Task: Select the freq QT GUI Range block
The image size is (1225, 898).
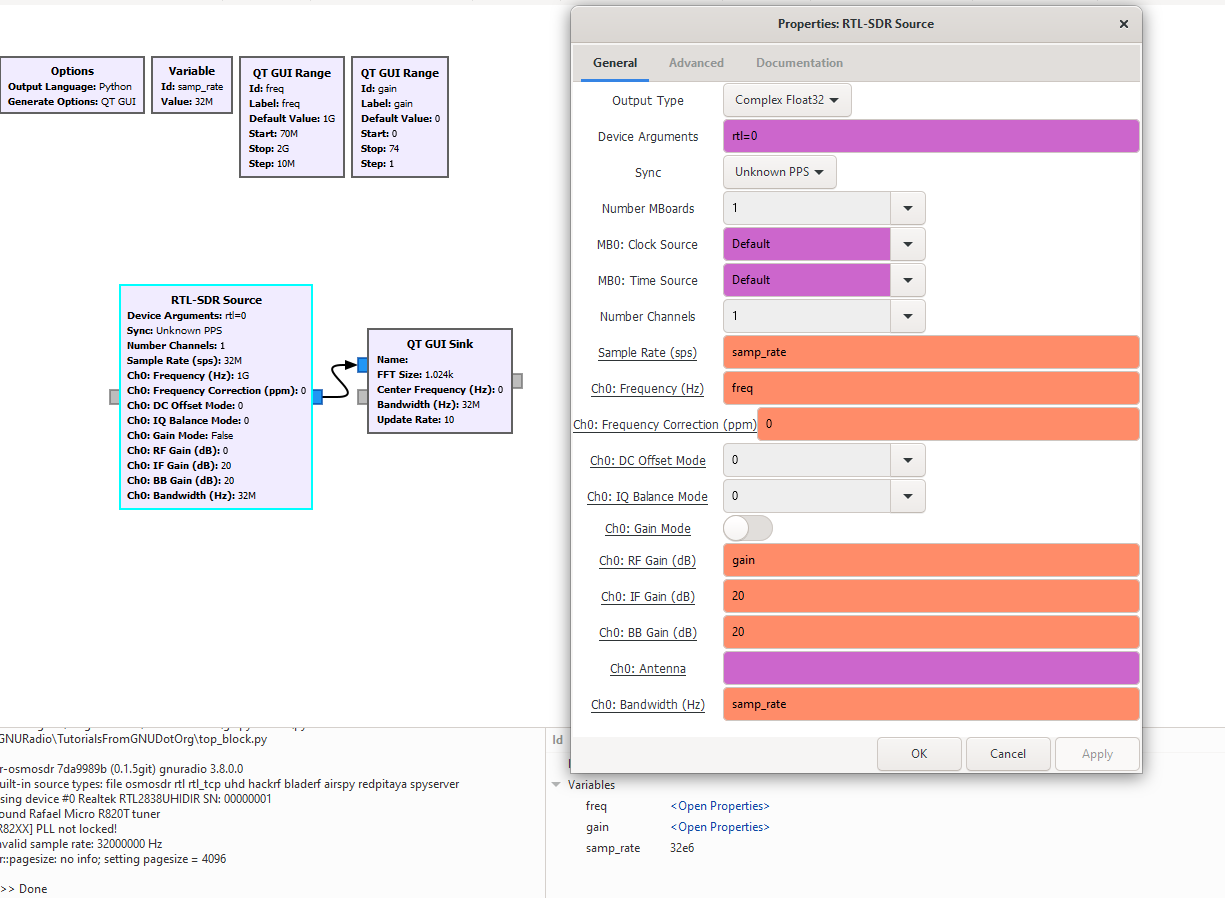Action: [292, 118]
